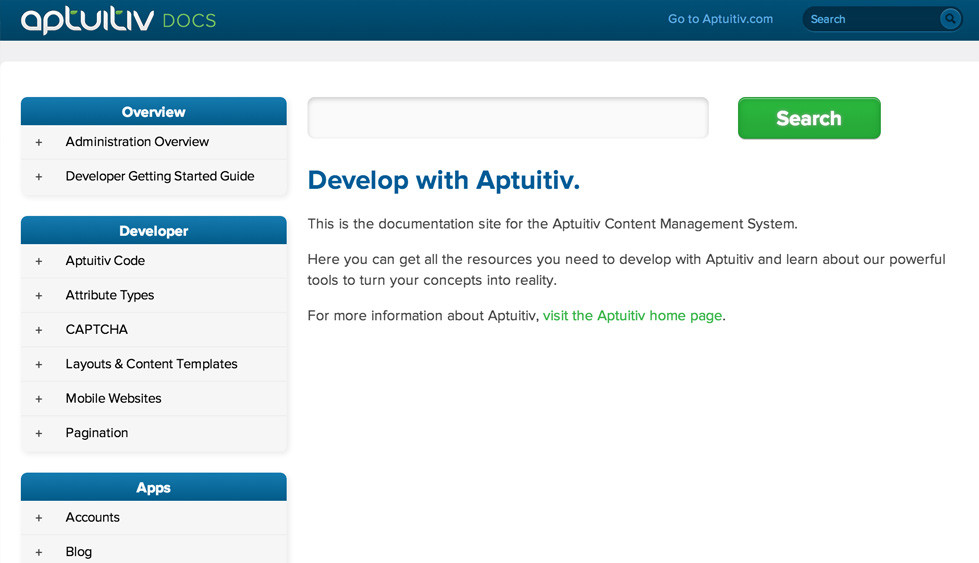Viewport: 979px width, 563px height.
Task: Open Layouts & Content Templates
Action: point(151,363)
